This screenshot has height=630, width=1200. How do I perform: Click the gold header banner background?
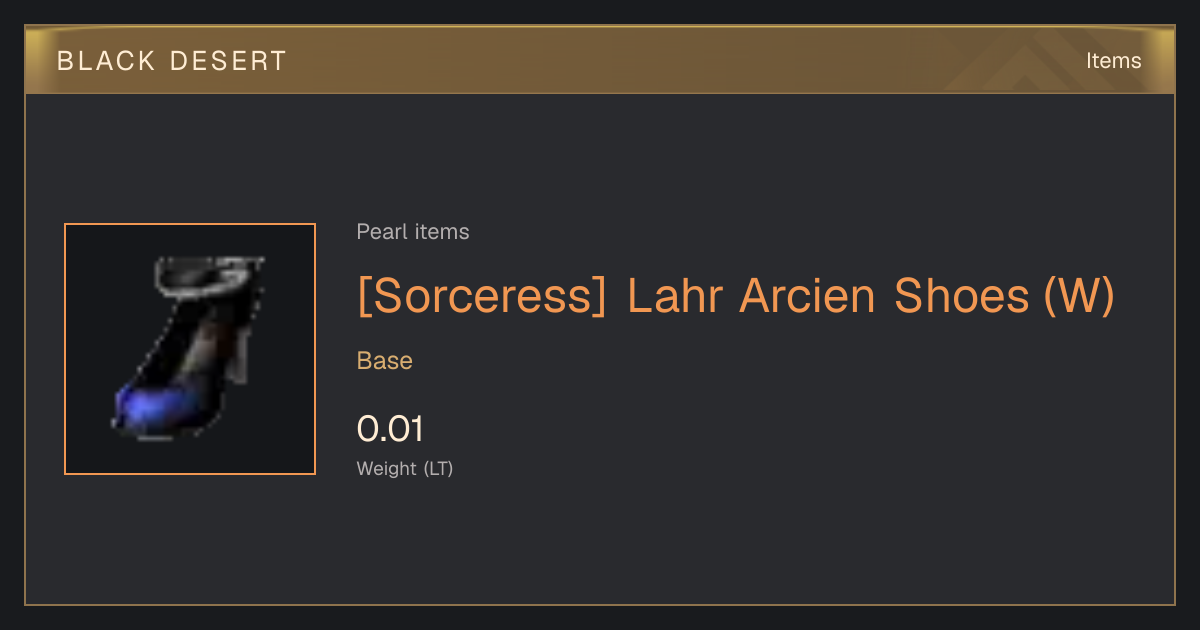[600, 61]
